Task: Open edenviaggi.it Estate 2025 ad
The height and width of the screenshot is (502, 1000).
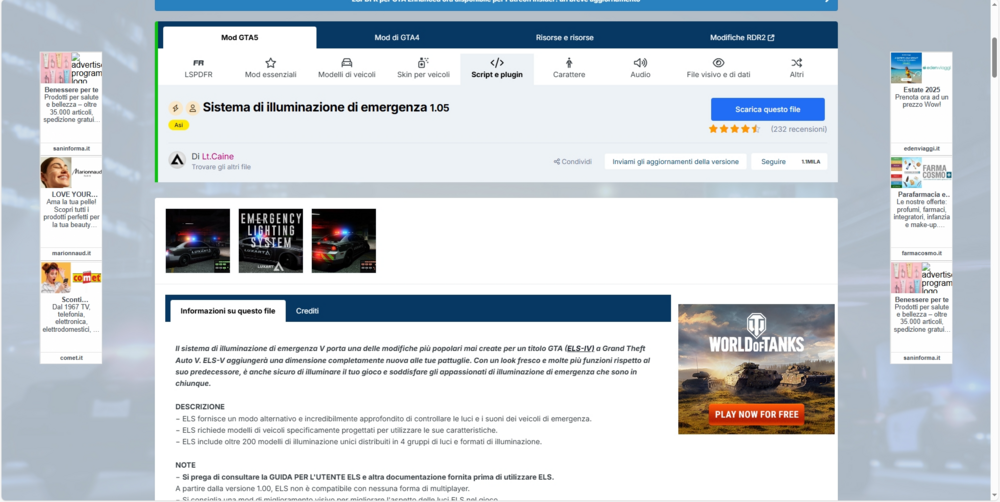Action: [x=922, y=103]
